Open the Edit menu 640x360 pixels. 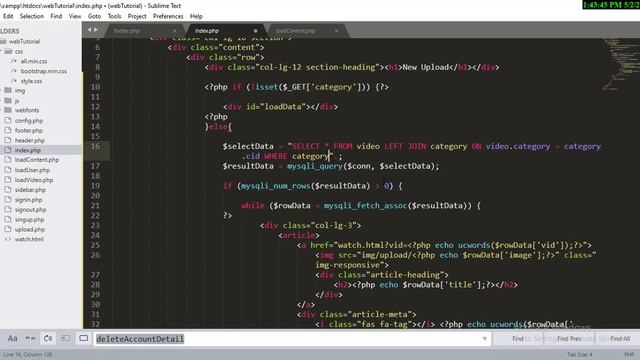coord(8,16)
